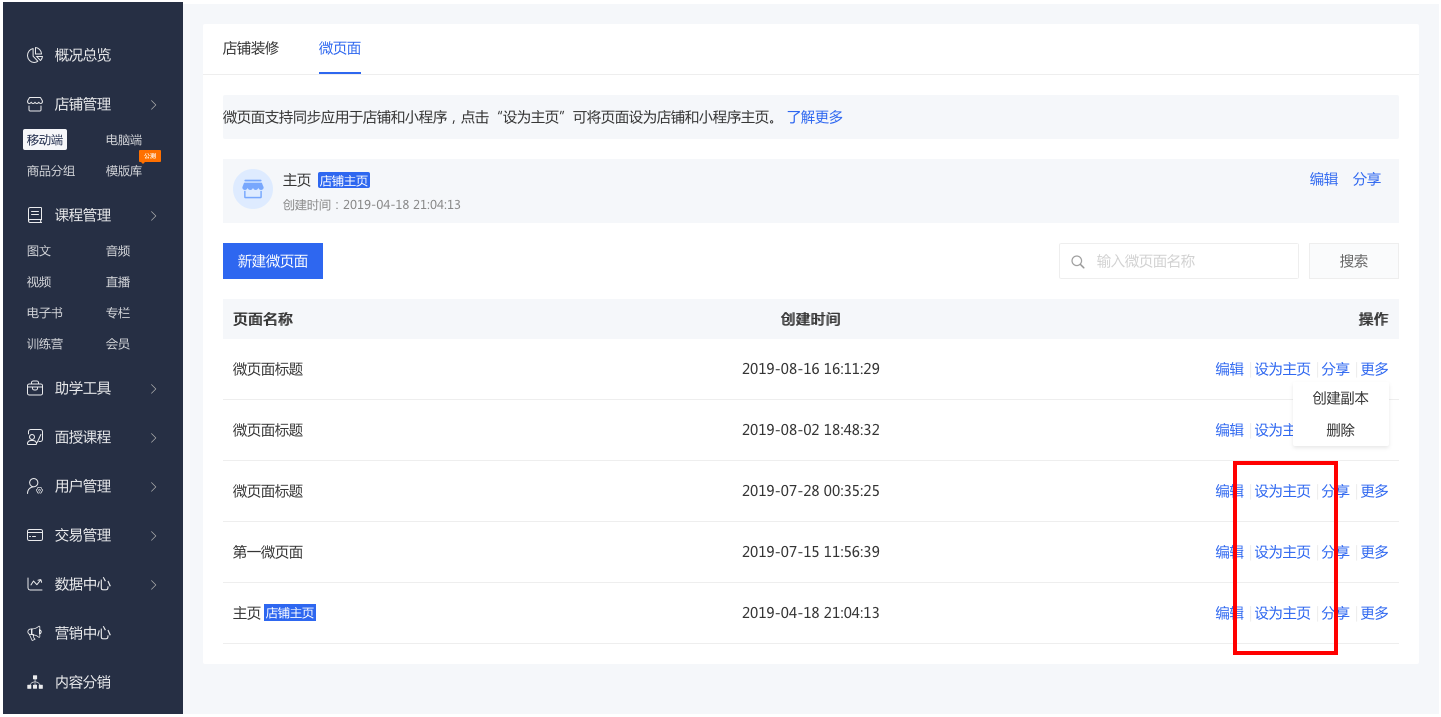
Task: Click the 面授课程 sidebar icon
Action: [35, 437]
